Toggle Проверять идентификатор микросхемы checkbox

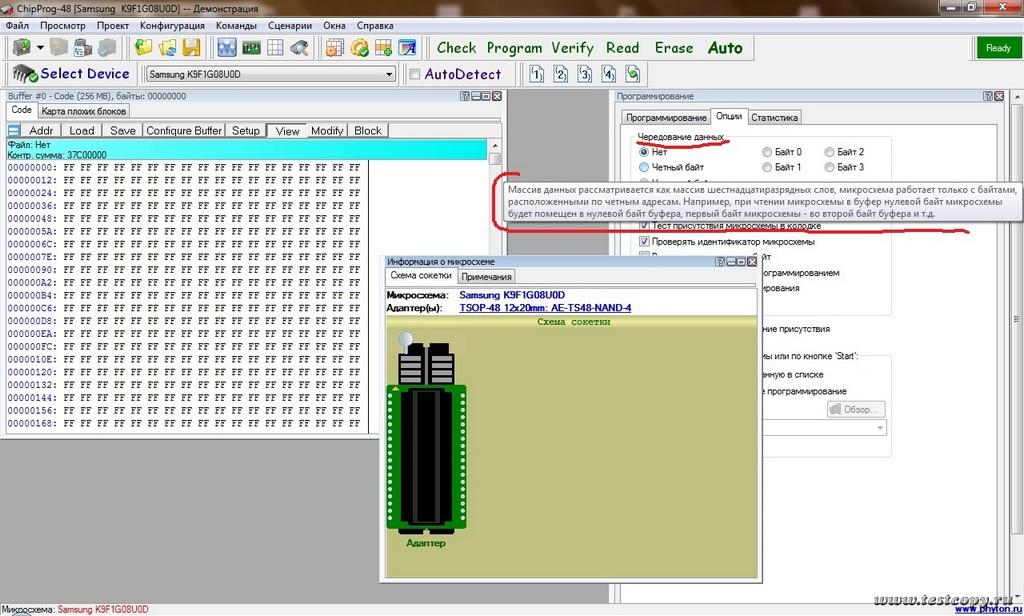(645, 242)
